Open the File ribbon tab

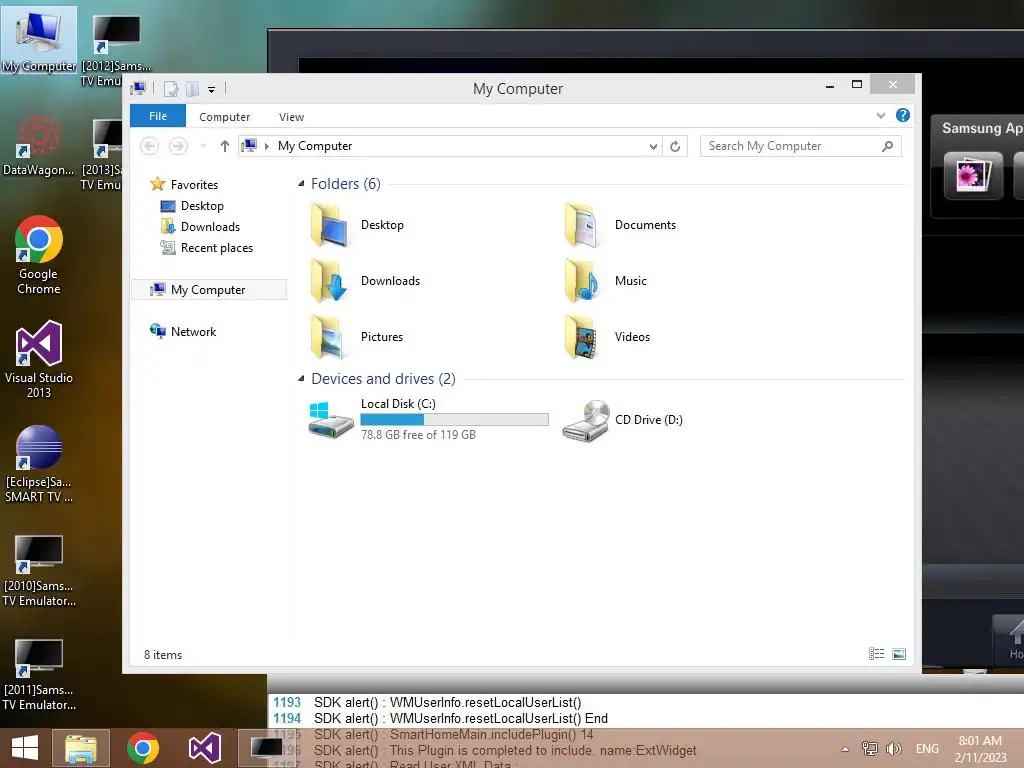click(x=158, y=116)
